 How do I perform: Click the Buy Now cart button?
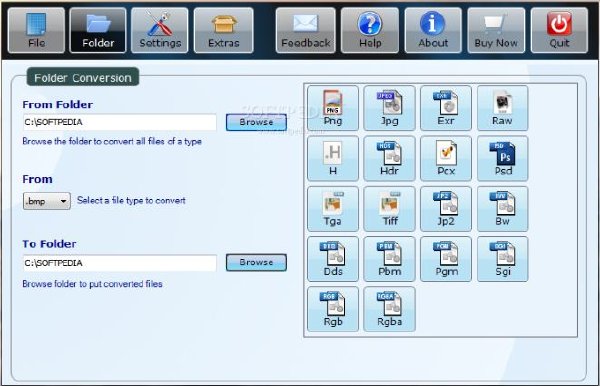[x=496, y=30]
